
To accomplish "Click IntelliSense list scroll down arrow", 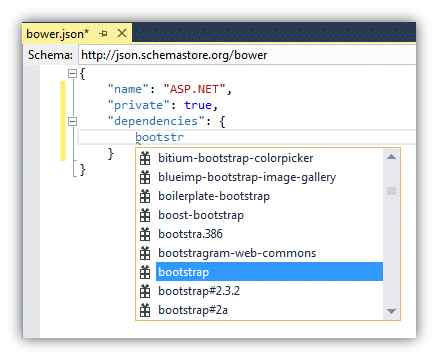I will coord(391,311).
